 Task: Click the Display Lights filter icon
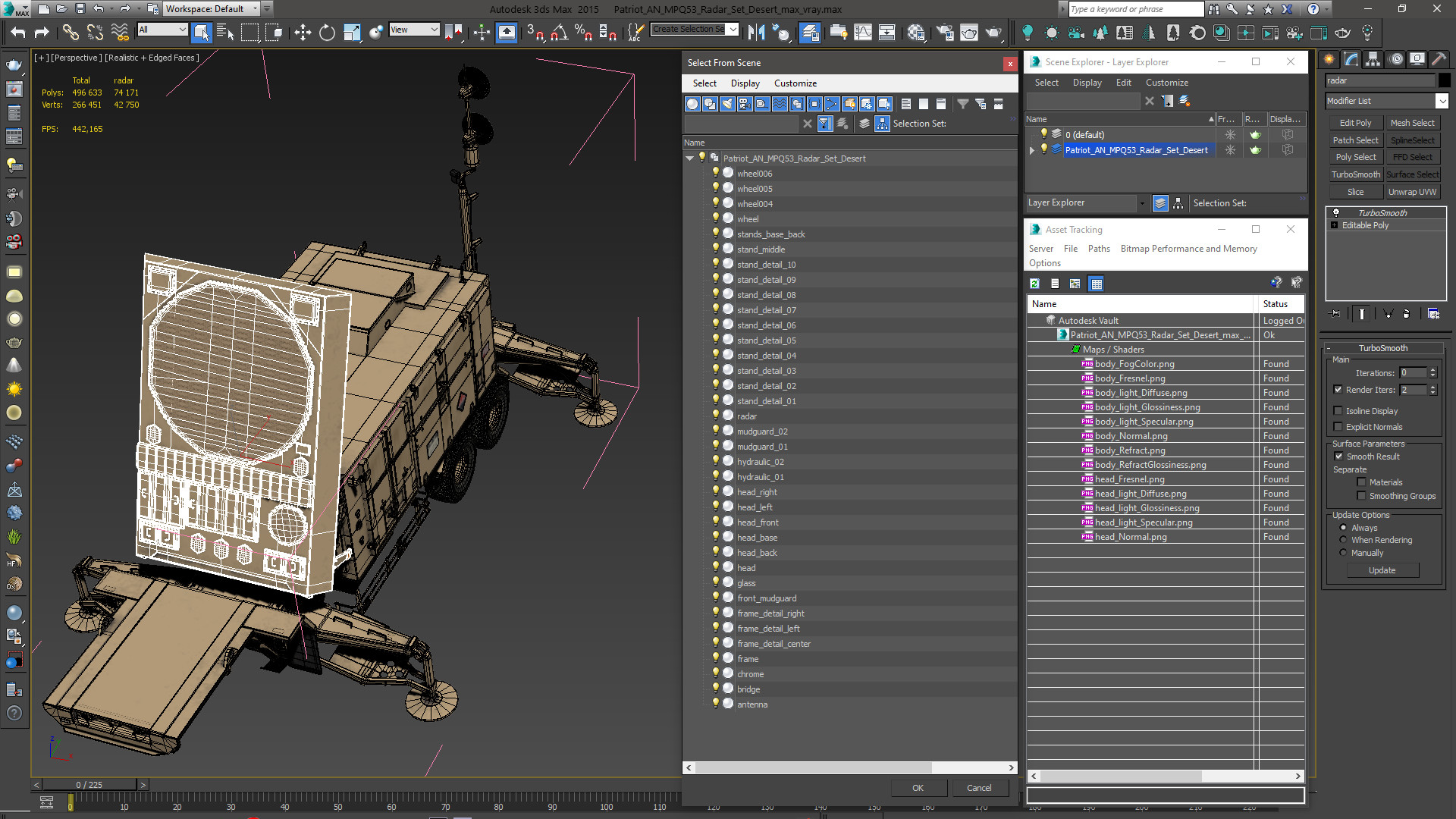point(727,104)
